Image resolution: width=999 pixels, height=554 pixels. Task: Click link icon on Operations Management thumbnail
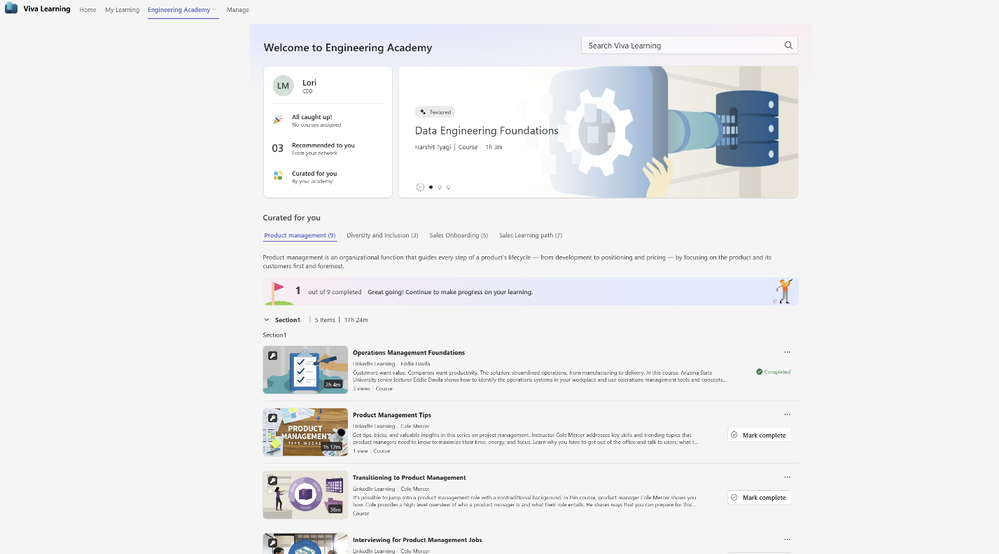(x=273, y=356)
